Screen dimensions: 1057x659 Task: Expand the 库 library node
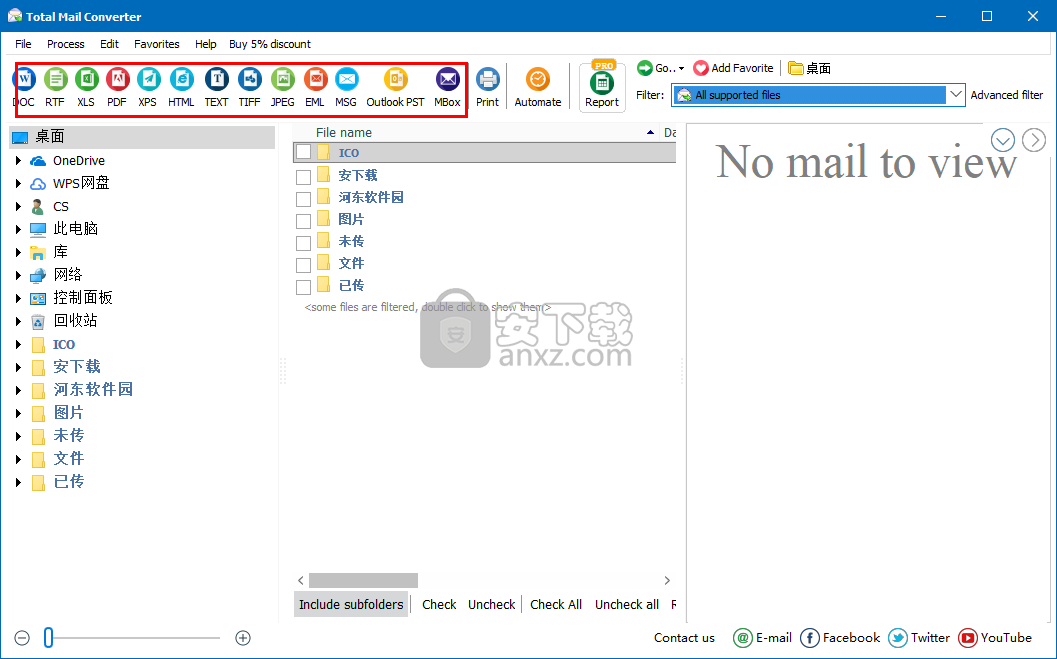18,252
